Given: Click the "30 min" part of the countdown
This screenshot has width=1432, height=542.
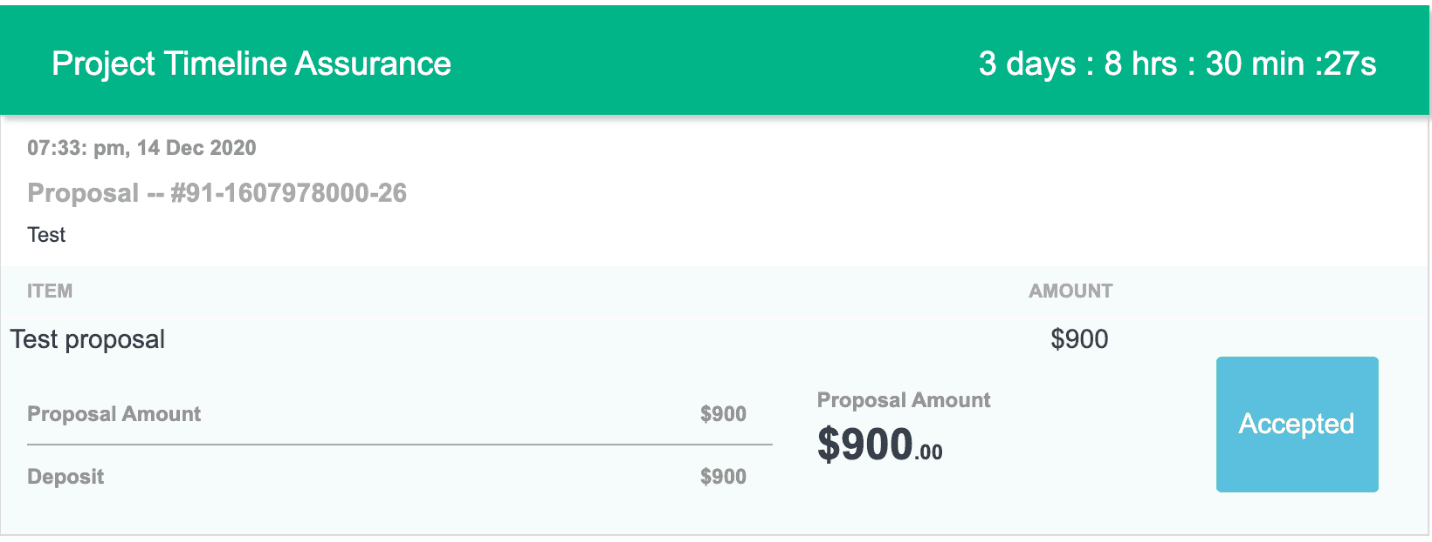Looking at the screenshot, I should pos(1252,64).
